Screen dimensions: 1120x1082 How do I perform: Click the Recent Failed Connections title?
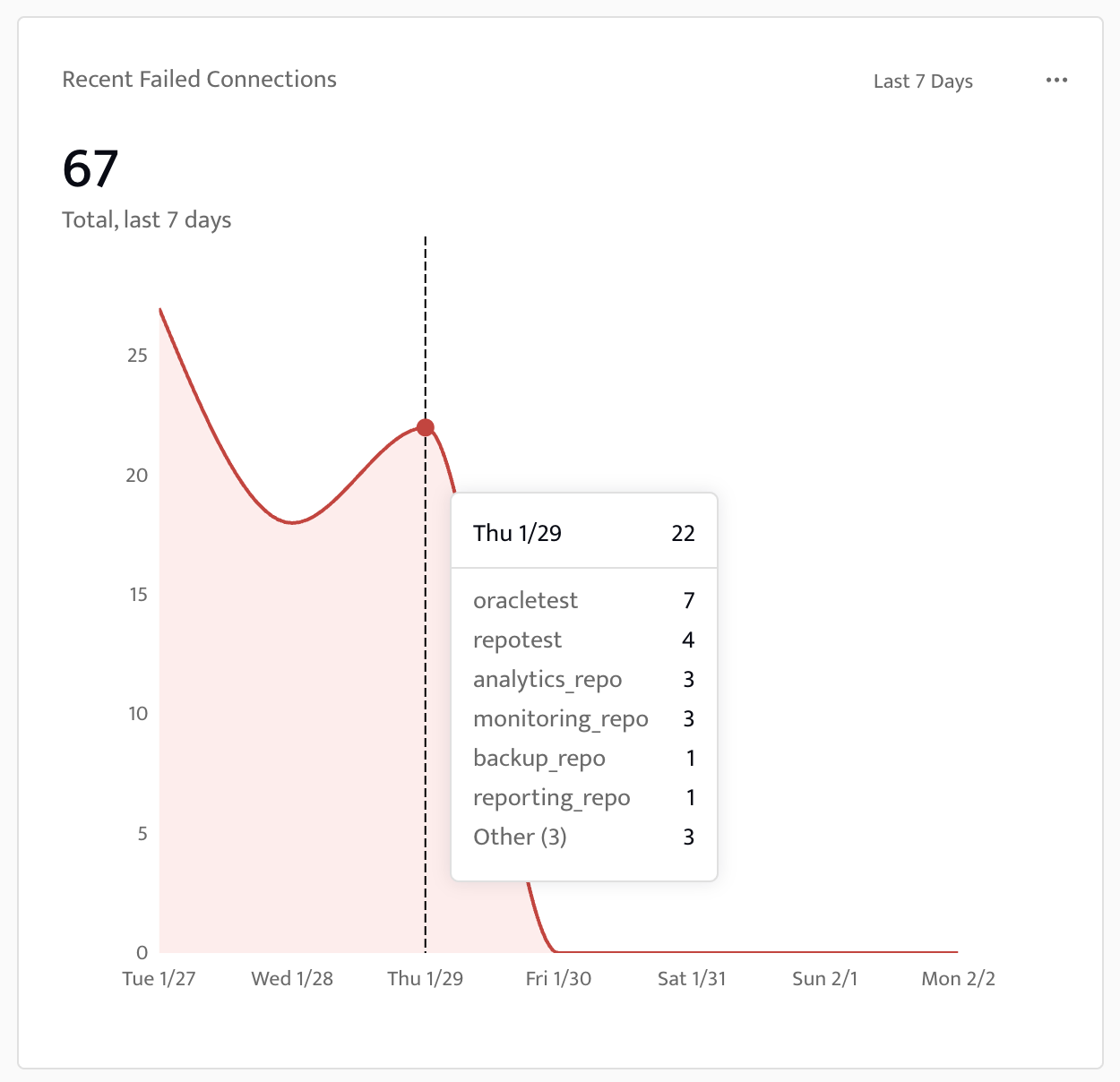coord(199,79)
